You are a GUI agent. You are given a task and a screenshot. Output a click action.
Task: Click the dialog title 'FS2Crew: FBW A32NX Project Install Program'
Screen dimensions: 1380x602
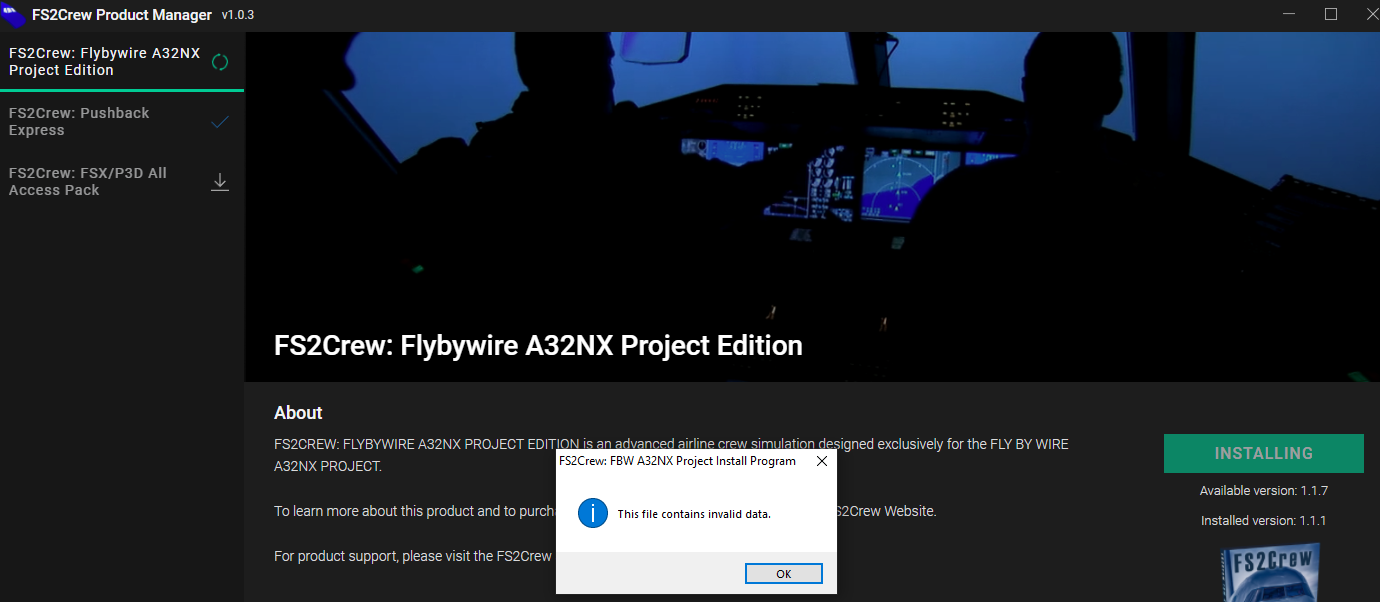coord(677,461)
